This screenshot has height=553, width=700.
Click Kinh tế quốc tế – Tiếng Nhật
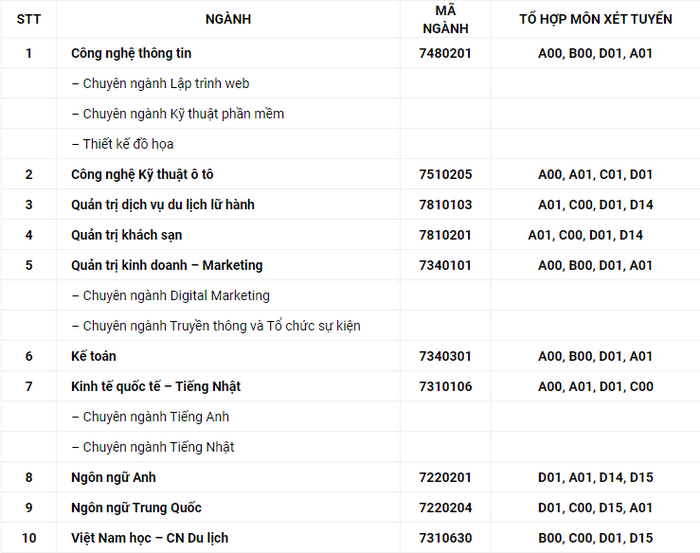[x=155, y=387]
